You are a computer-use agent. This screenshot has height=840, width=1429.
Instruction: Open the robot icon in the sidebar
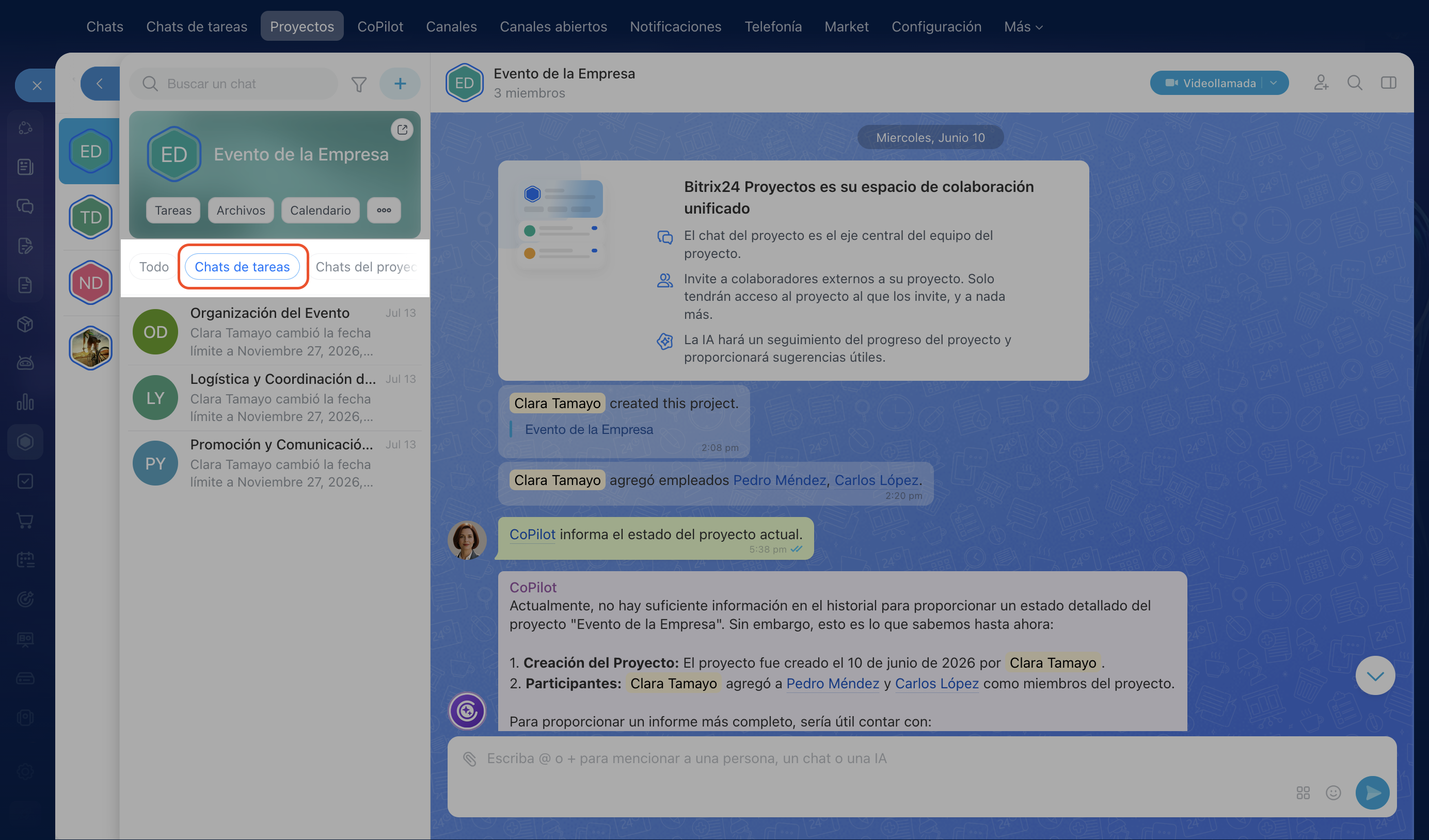point(25,363)
